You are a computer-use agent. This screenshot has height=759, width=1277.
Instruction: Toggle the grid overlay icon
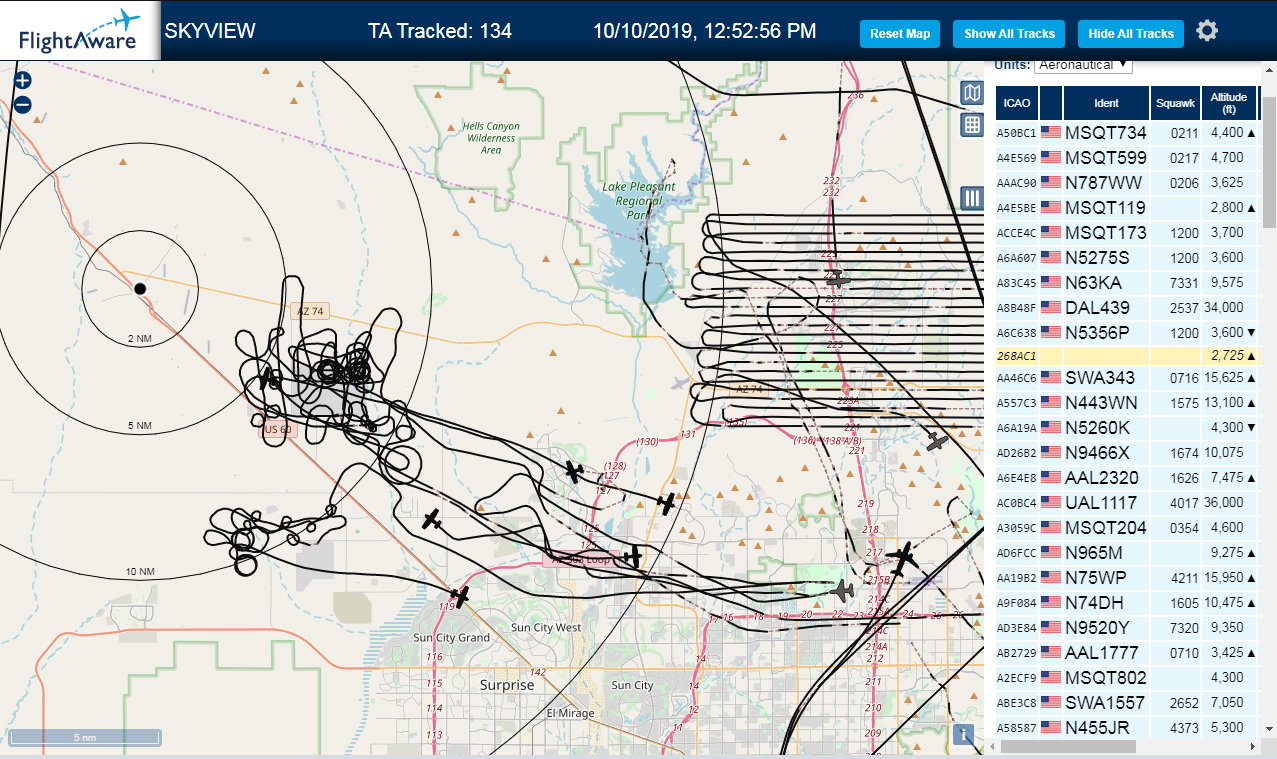pyautogui.click(x=972, y=125)
